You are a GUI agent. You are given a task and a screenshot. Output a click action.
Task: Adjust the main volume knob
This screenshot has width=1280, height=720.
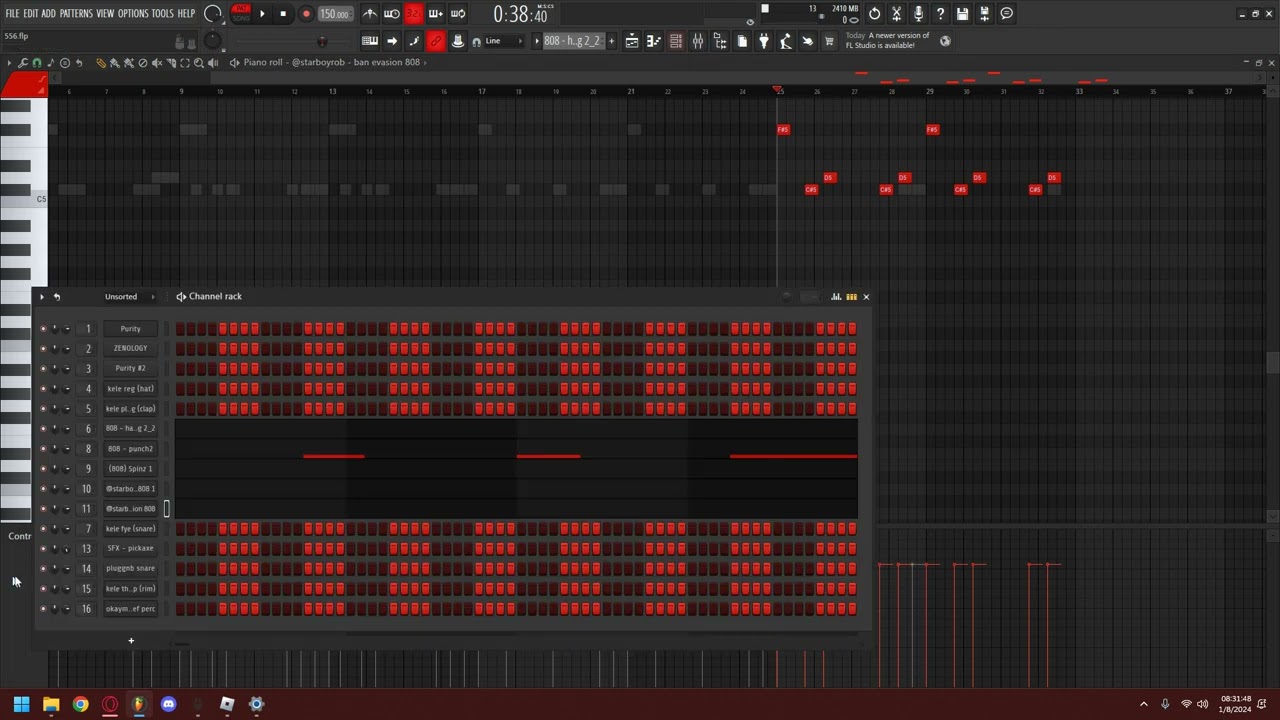[x=213, y=14]
